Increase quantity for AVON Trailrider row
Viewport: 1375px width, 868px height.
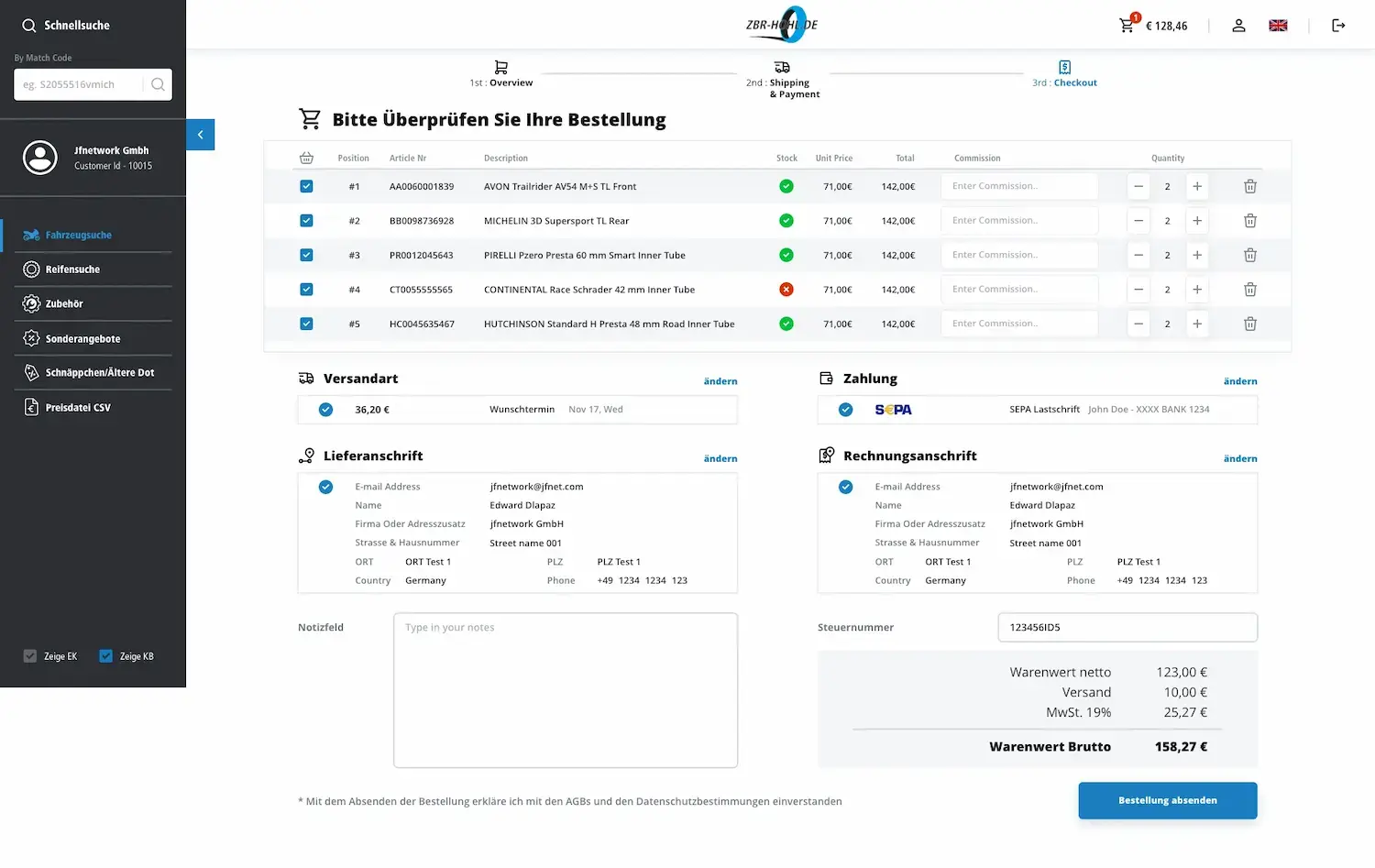point(1196,186)
